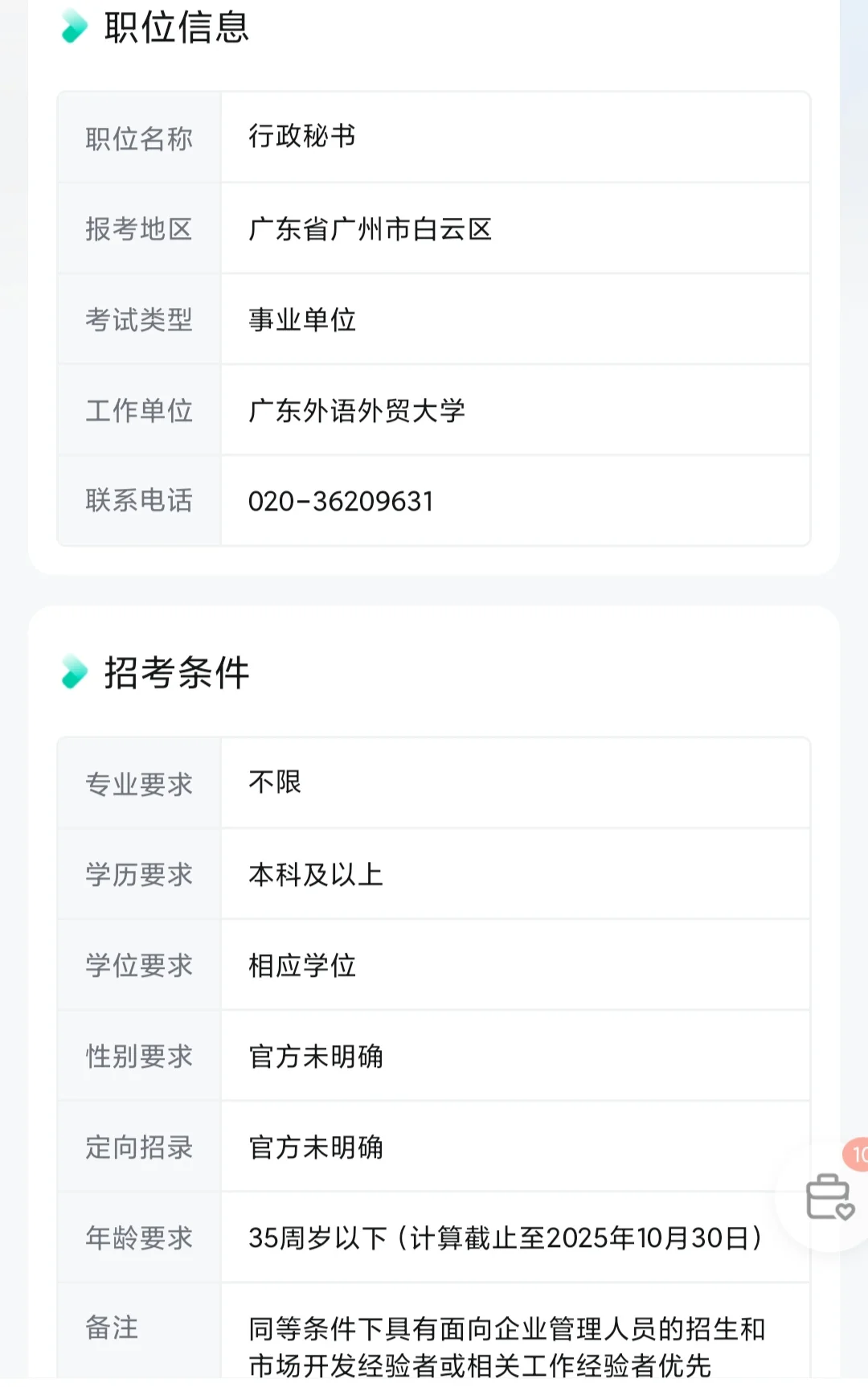Image resolution: width=868 pixels, height=1387 pixels.
Task: Tap the 35周岁以下 age requirement text
Action: click(x=505, y=1237)
